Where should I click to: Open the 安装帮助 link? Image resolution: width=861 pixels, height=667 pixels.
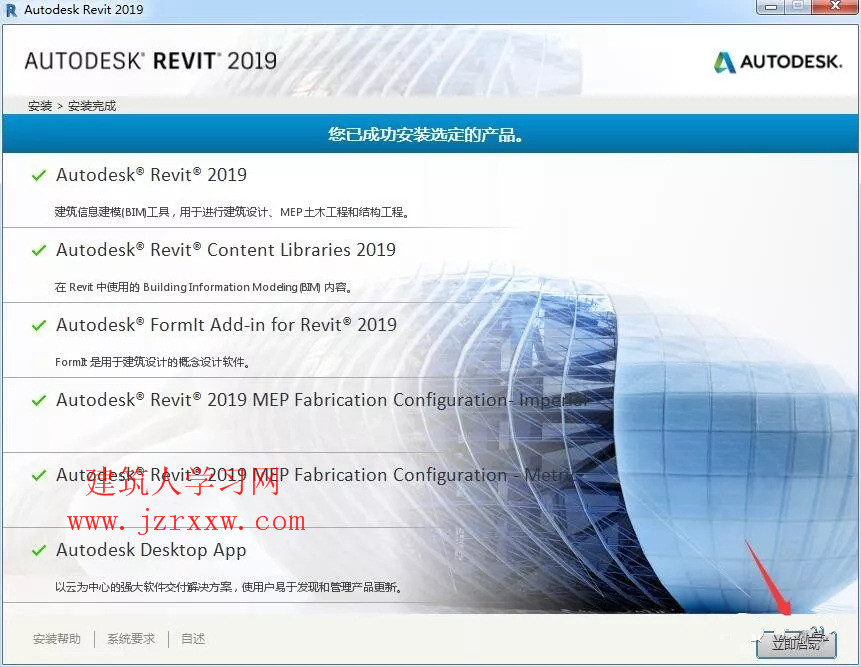pos(57,638)
